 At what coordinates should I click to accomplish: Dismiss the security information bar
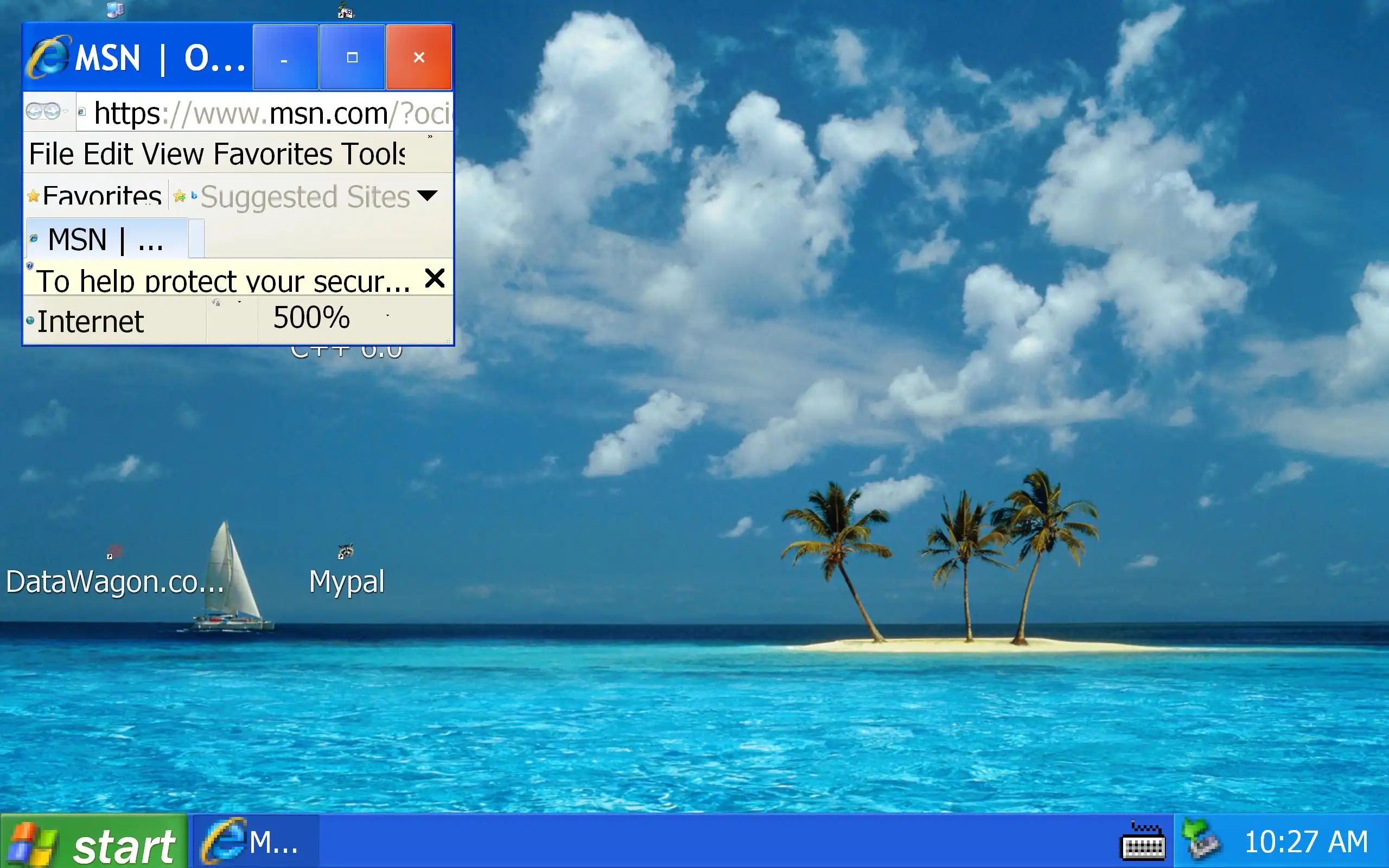435,278
